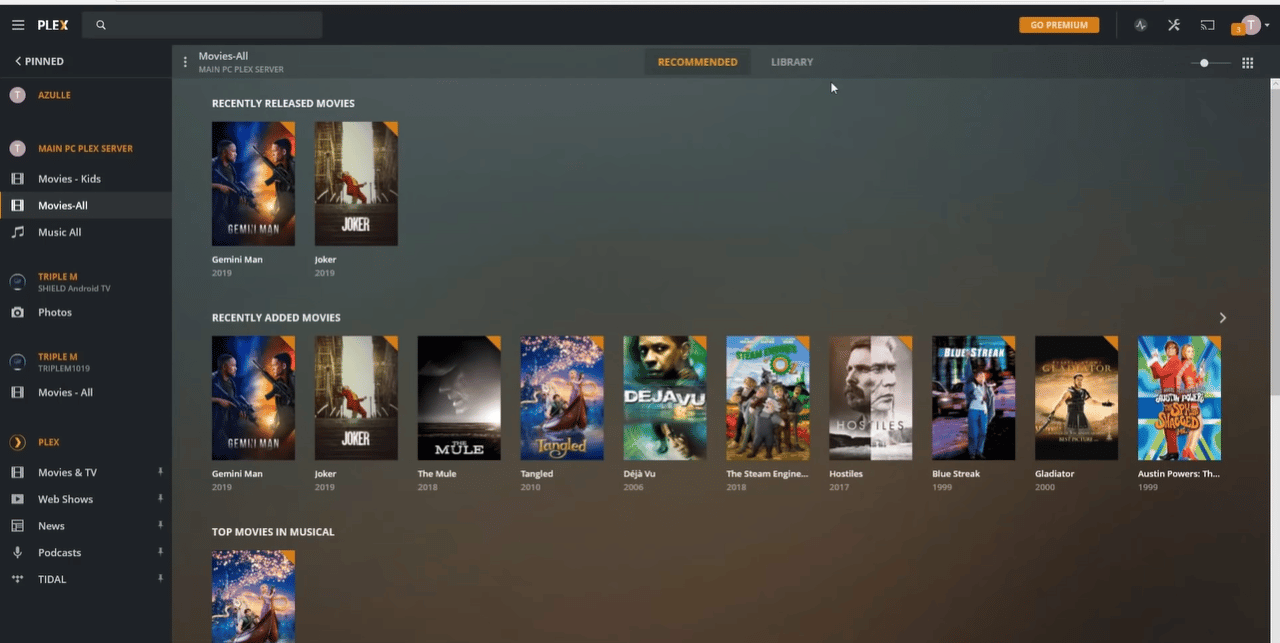Viewport: 1280px width, 643px height.
Task: Select the Azulle server in sidebar
Action: [55, 95]
